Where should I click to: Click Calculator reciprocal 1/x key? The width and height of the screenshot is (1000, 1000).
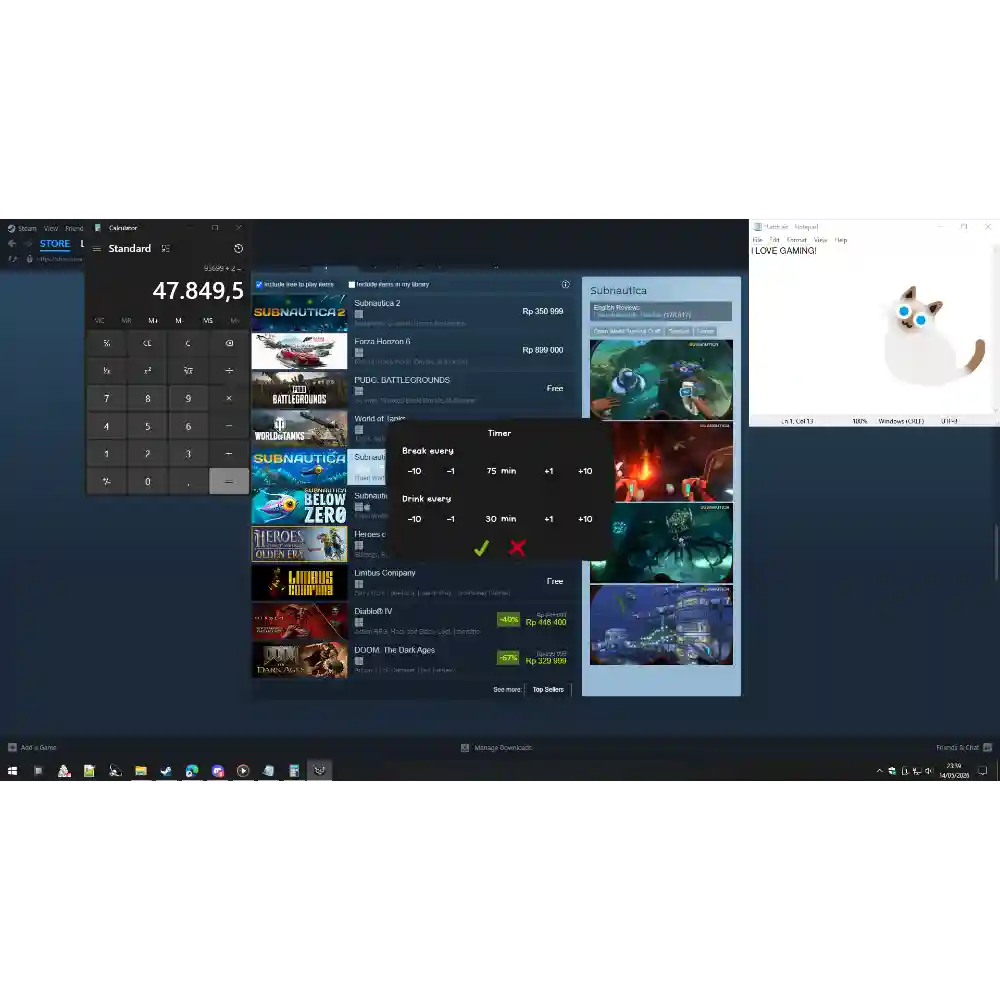(x=107, y=371)
